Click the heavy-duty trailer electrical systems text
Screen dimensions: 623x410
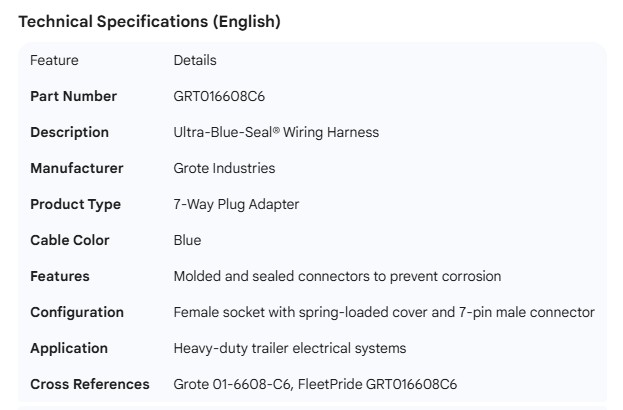pyautogui.click(x=290, y=348)
